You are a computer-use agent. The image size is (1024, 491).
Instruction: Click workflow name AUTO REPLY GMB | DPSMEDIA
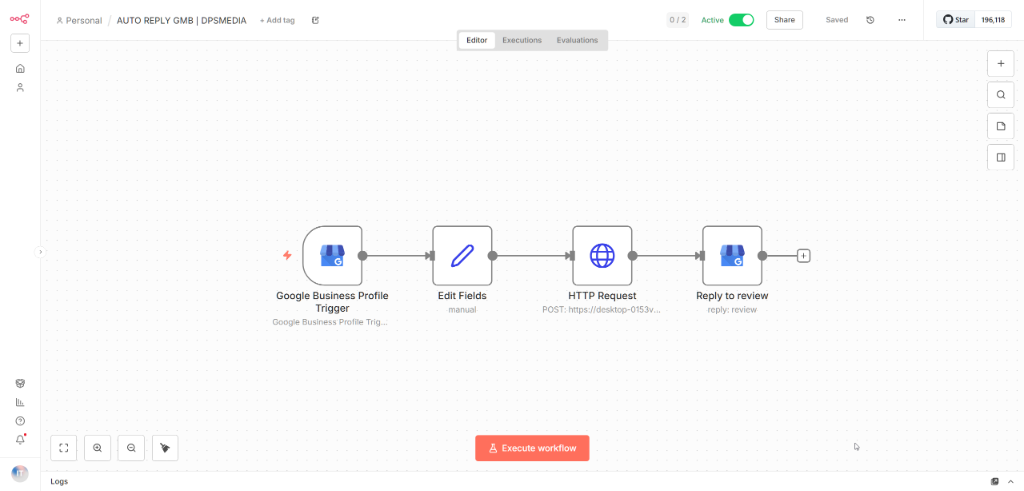tap(182, 20)
